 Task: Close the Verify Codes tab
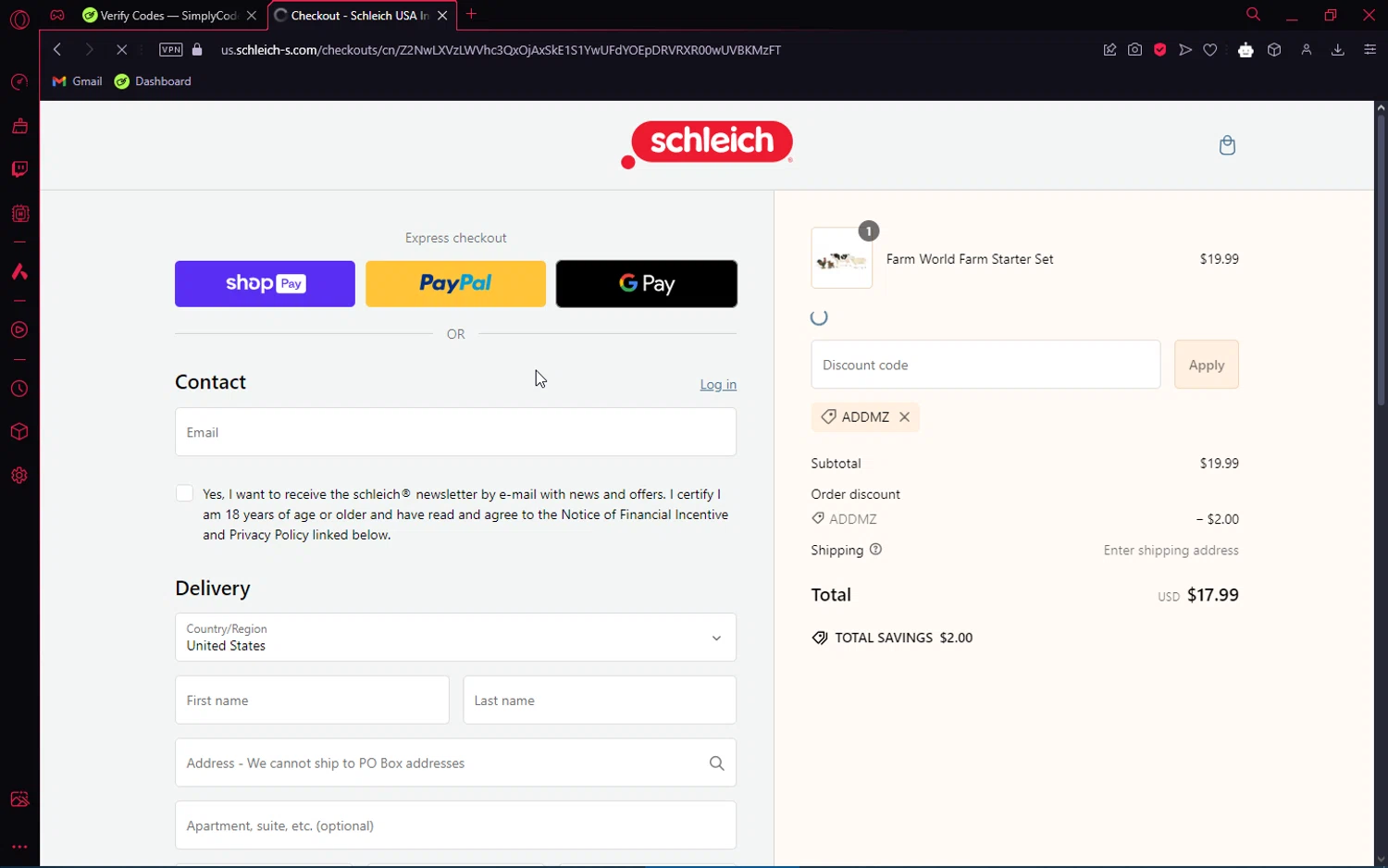252,16
